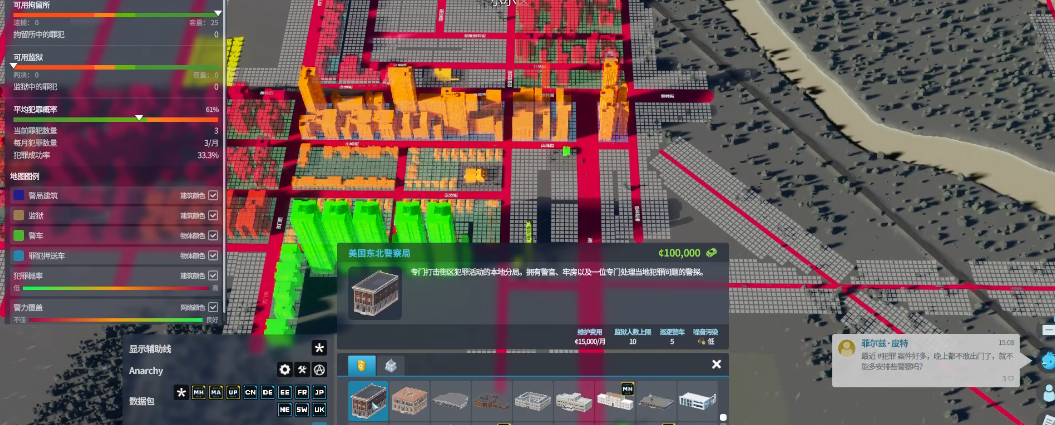Filter by the MH pack in 数据包 row
Screen dimensions: 1055x425
tap(198, 393)
